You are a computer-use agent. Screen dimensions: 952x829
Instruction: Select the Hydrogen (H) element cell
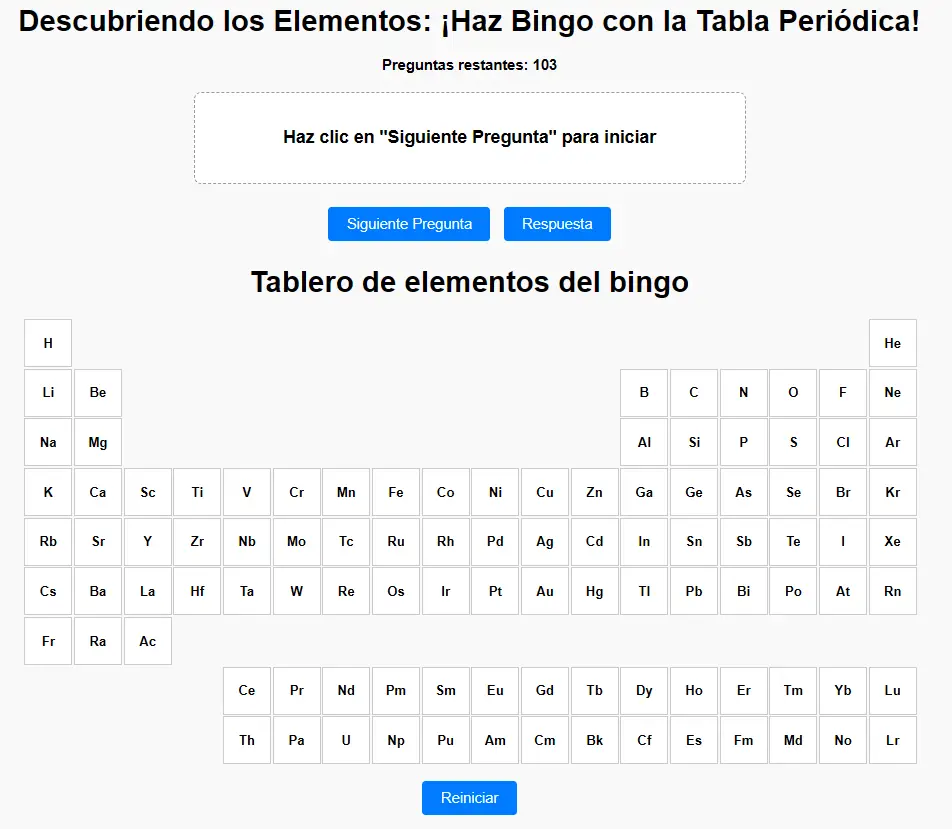coord(48,343)
